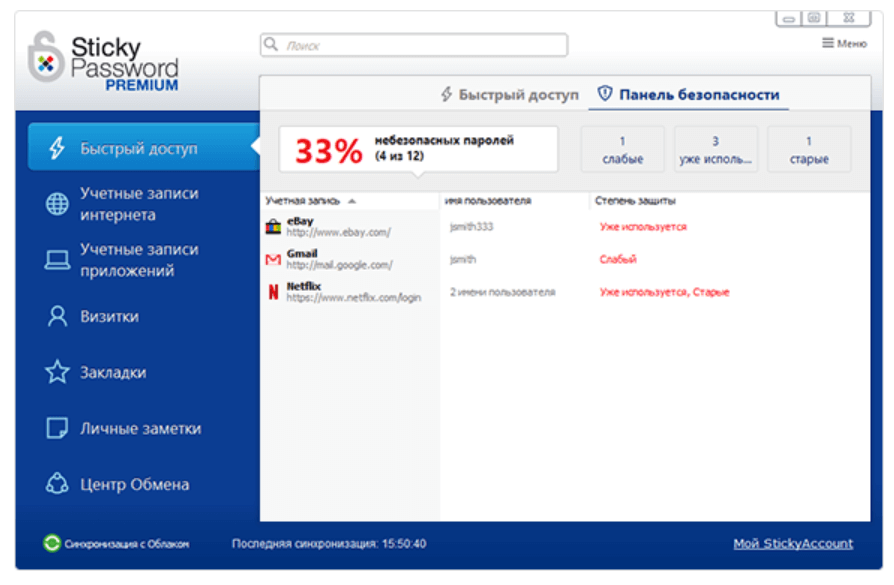The height and width of the screenshot is (585, 894).
Task: Switch to the Панель безопасности tab
Action: point(688,95)
